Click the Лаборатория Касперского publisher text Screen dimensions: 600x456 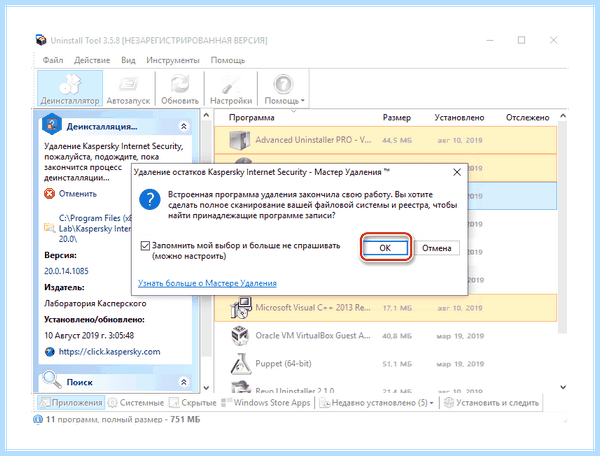95,303
